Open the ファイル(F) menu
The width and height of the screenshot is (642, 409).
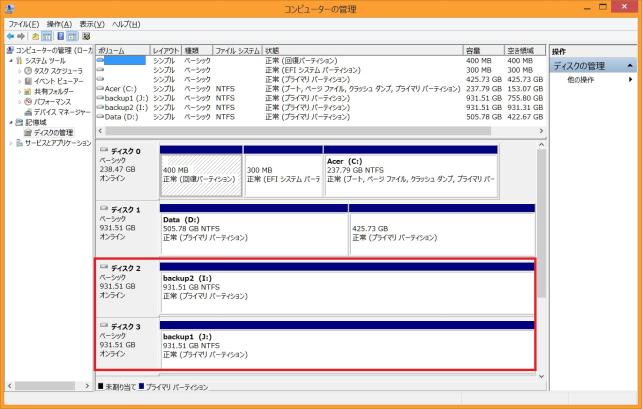pos(24,24)
